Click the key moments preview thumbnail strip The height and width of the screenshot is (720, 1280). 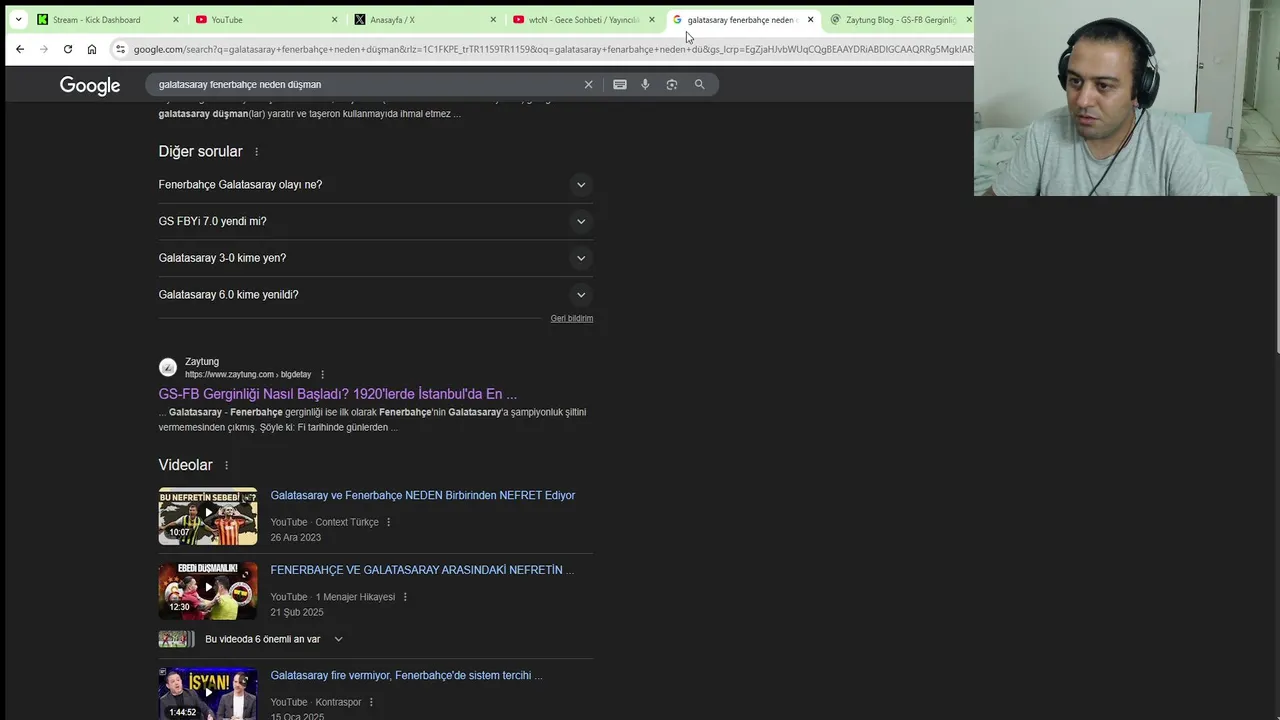click(176, 639)
